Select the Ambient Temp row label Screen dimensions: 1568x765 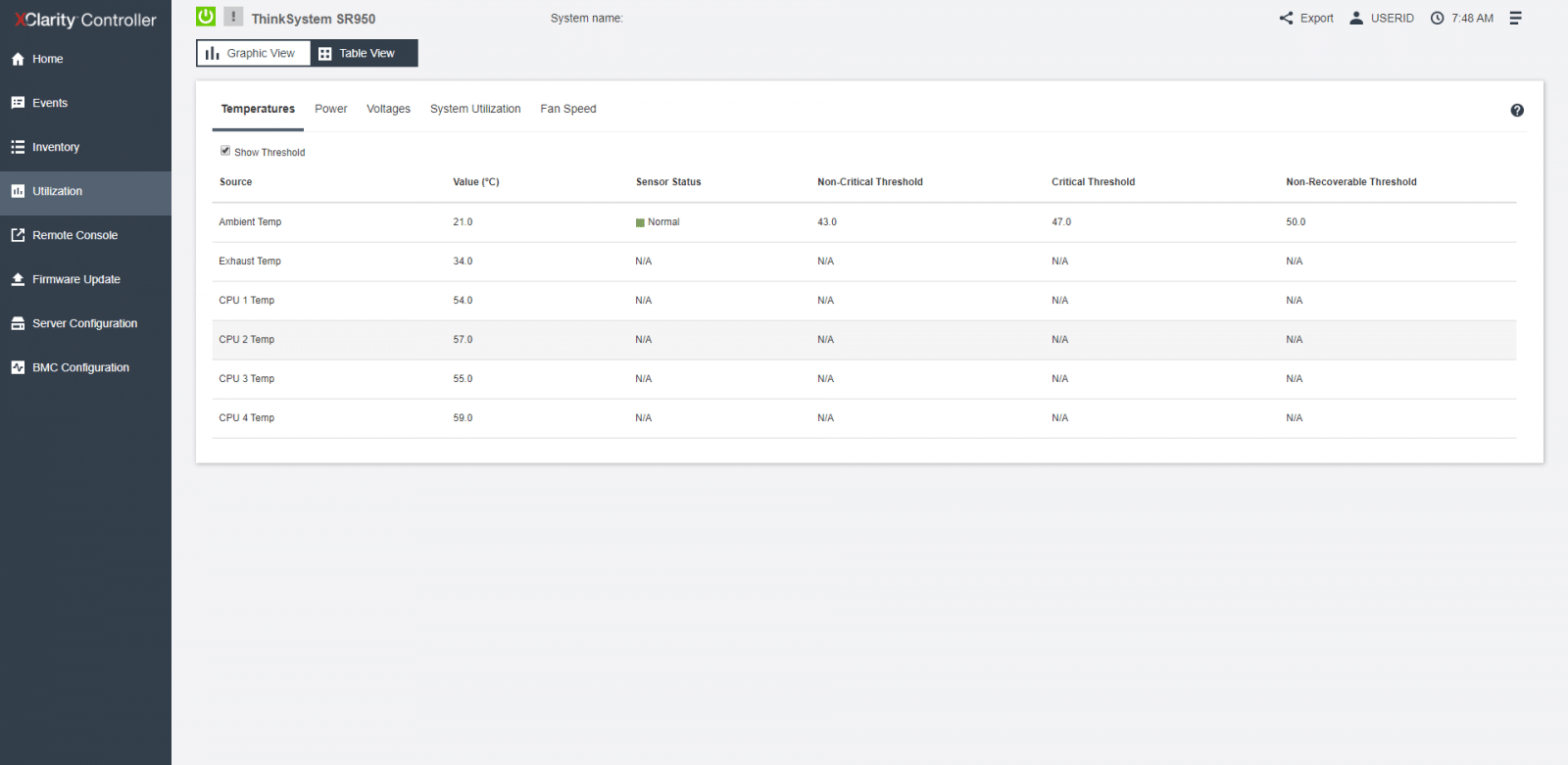[250, 222]
